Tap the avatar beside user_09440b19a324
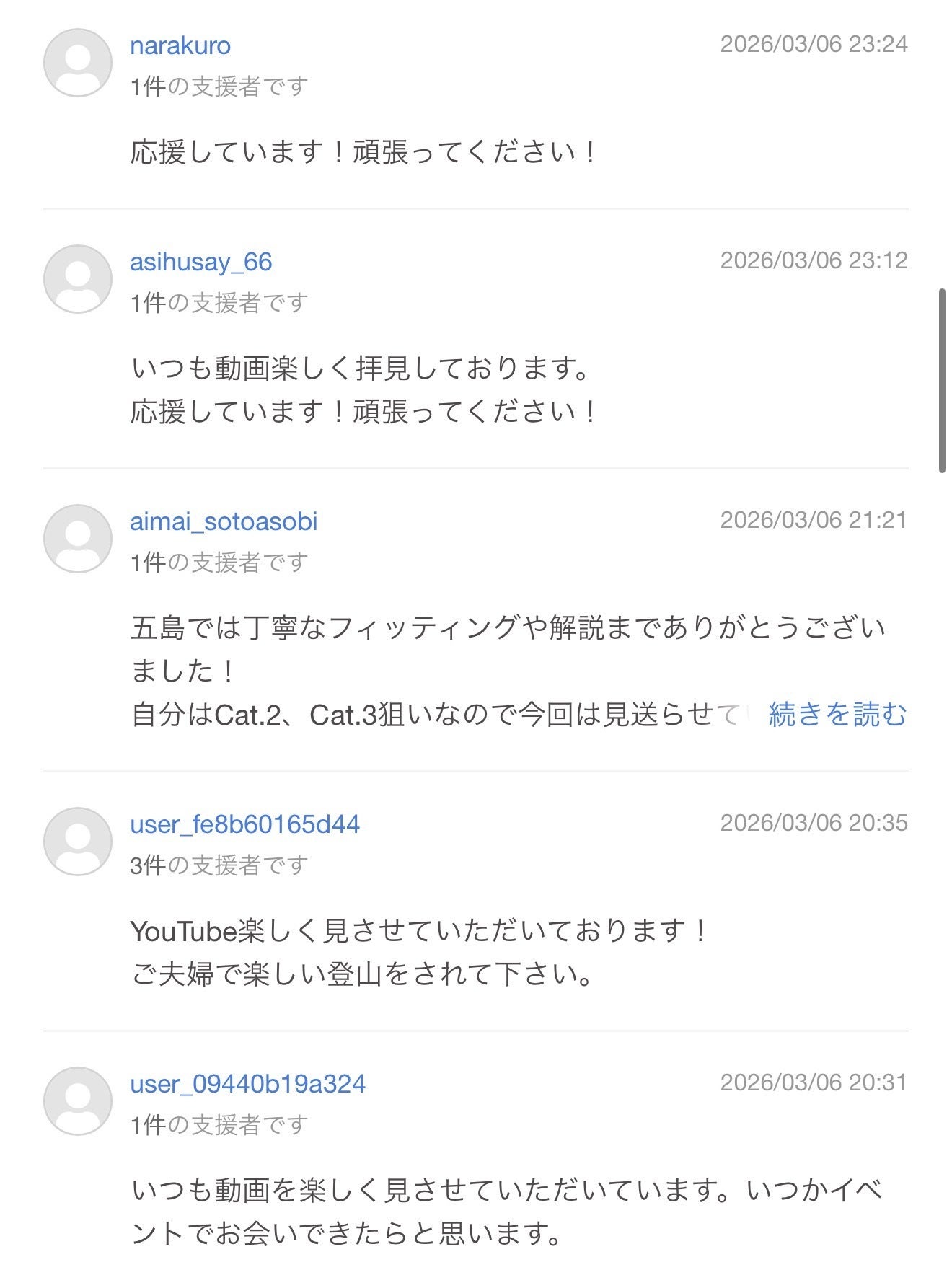 tap(78, 1101)
